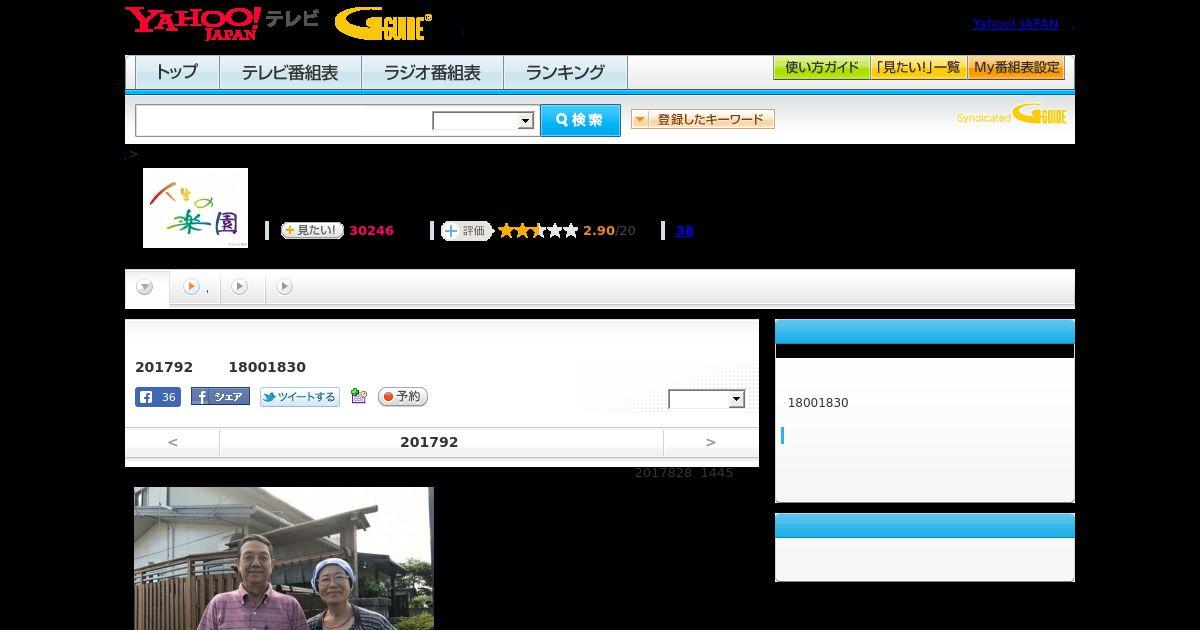The image size is (1200, 630).
Task: Go to previous date with < arrow
Action: coord(172,442)
